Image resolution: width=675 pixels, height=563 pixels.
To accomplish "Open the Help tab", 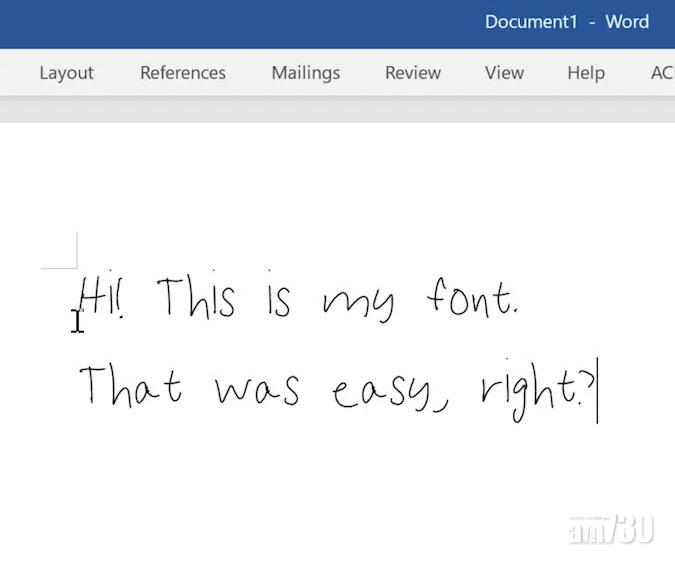I will point(586,73).
